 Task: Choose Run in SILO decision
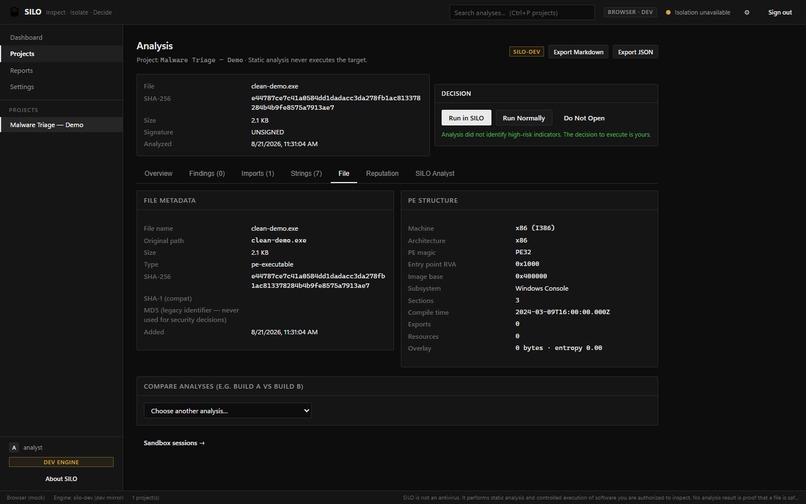[x=466, y=118]
